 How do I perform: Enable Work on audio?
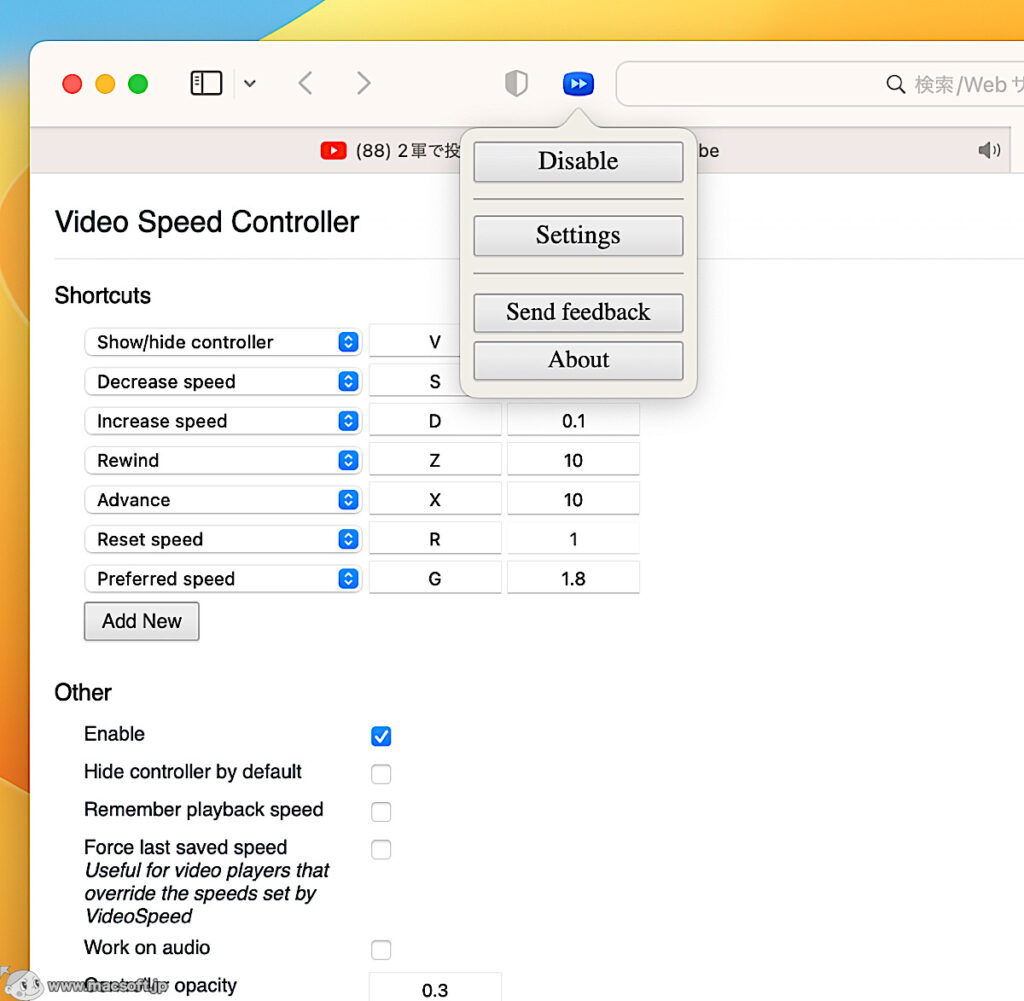[x=381, y=949]
